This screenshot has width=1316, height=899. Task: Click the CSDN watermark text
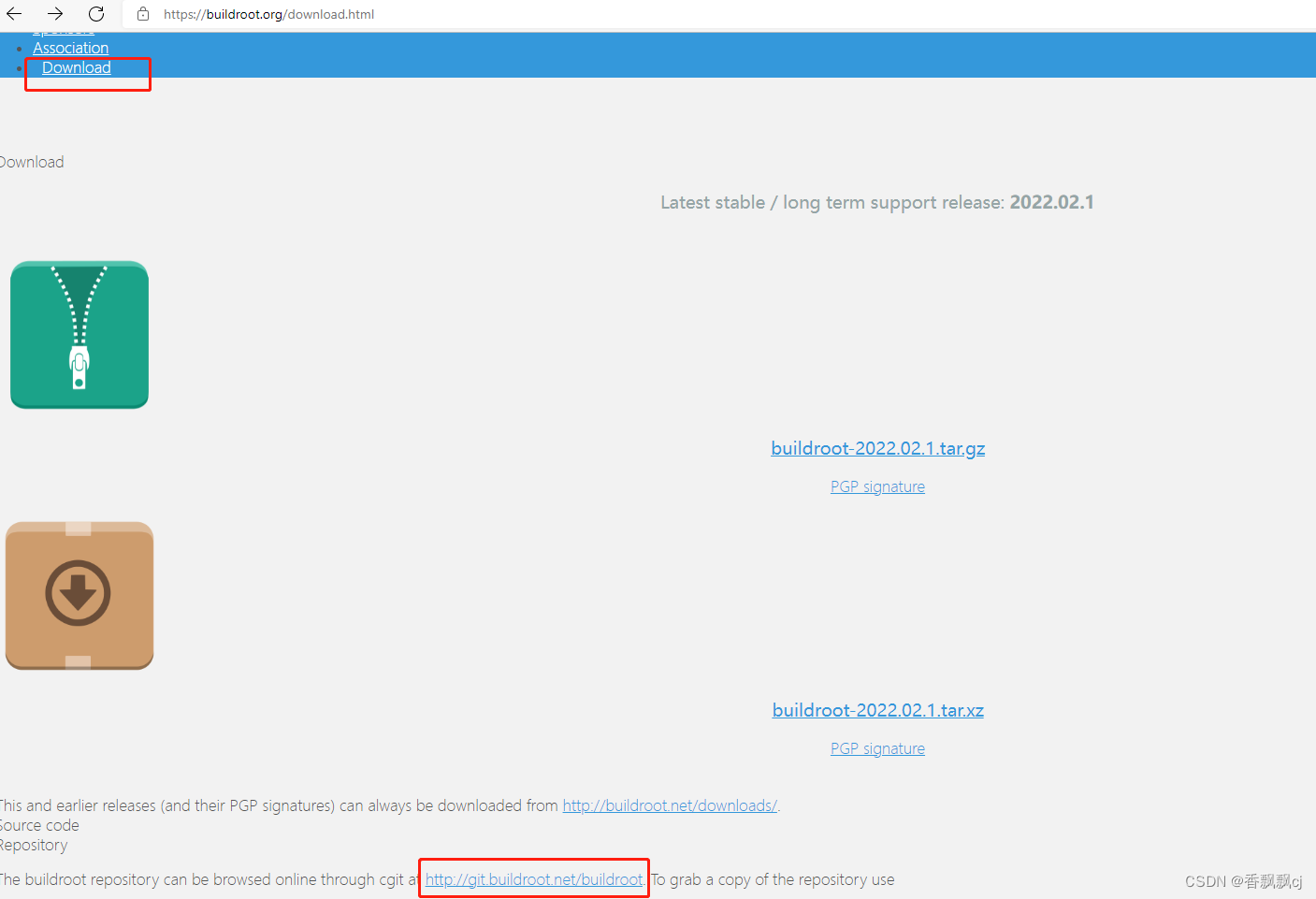click(1242, 880)
